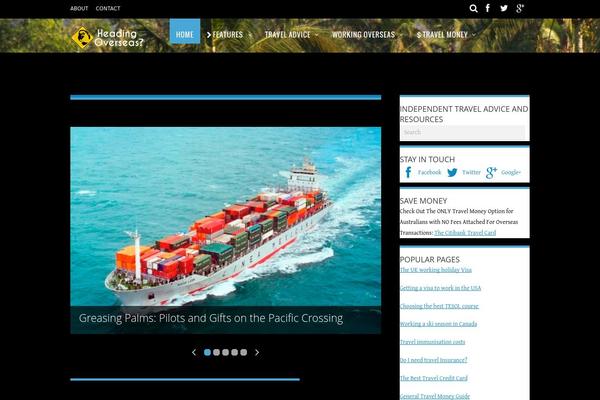Go to previous slide with left arrow
The height and width of the screenshot is (400, 600).
[x=194, y=352]
